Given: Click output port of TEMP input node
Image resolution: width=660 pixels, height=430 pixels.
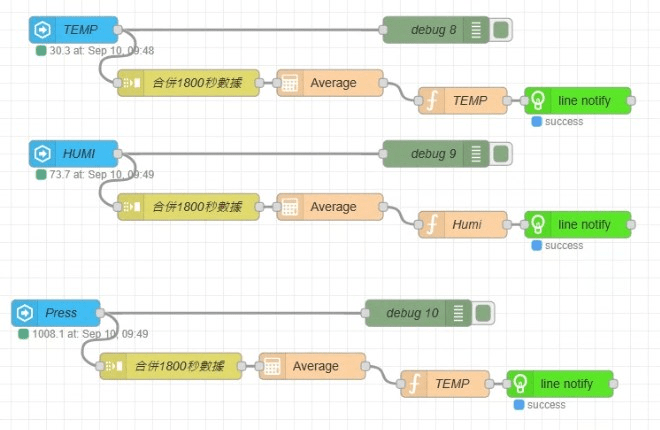Looking at the screenshot, I should pos(118,30).
